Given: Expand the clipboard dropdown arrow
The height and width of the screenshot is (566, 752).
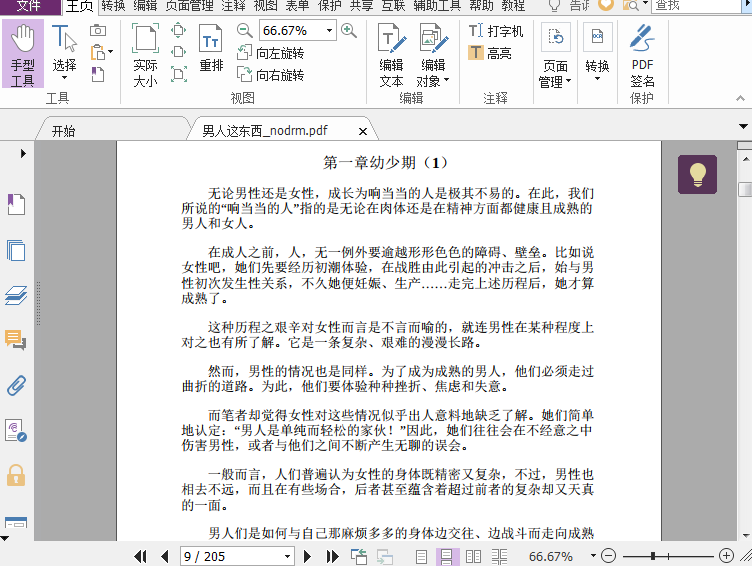Looking at the screenshot, I should click(x=111, y=52).
